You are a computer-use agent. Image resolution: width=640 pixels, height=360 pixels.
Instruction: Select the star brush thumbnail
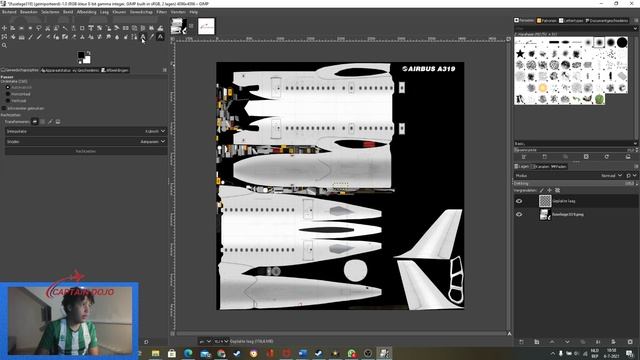pyautogui.click(x=520, y=53)
